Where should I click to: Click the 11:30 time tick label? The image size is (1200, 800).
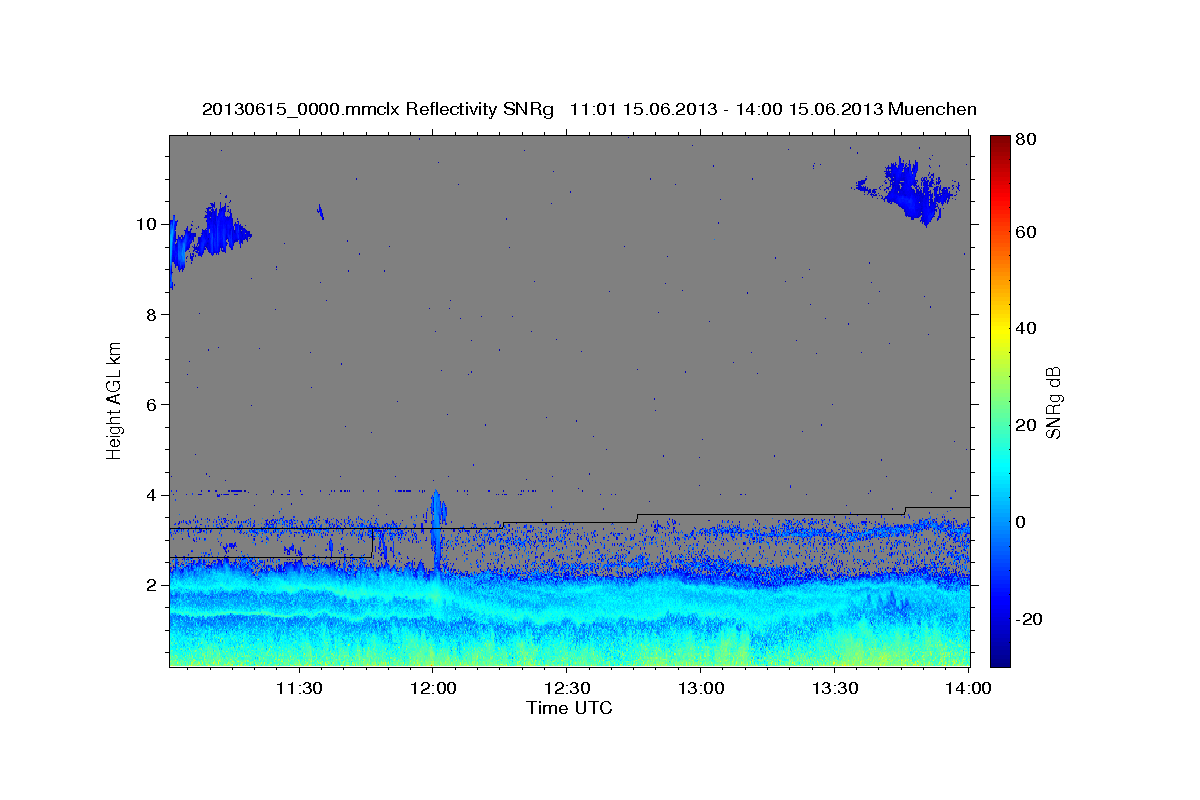(298, 688)
